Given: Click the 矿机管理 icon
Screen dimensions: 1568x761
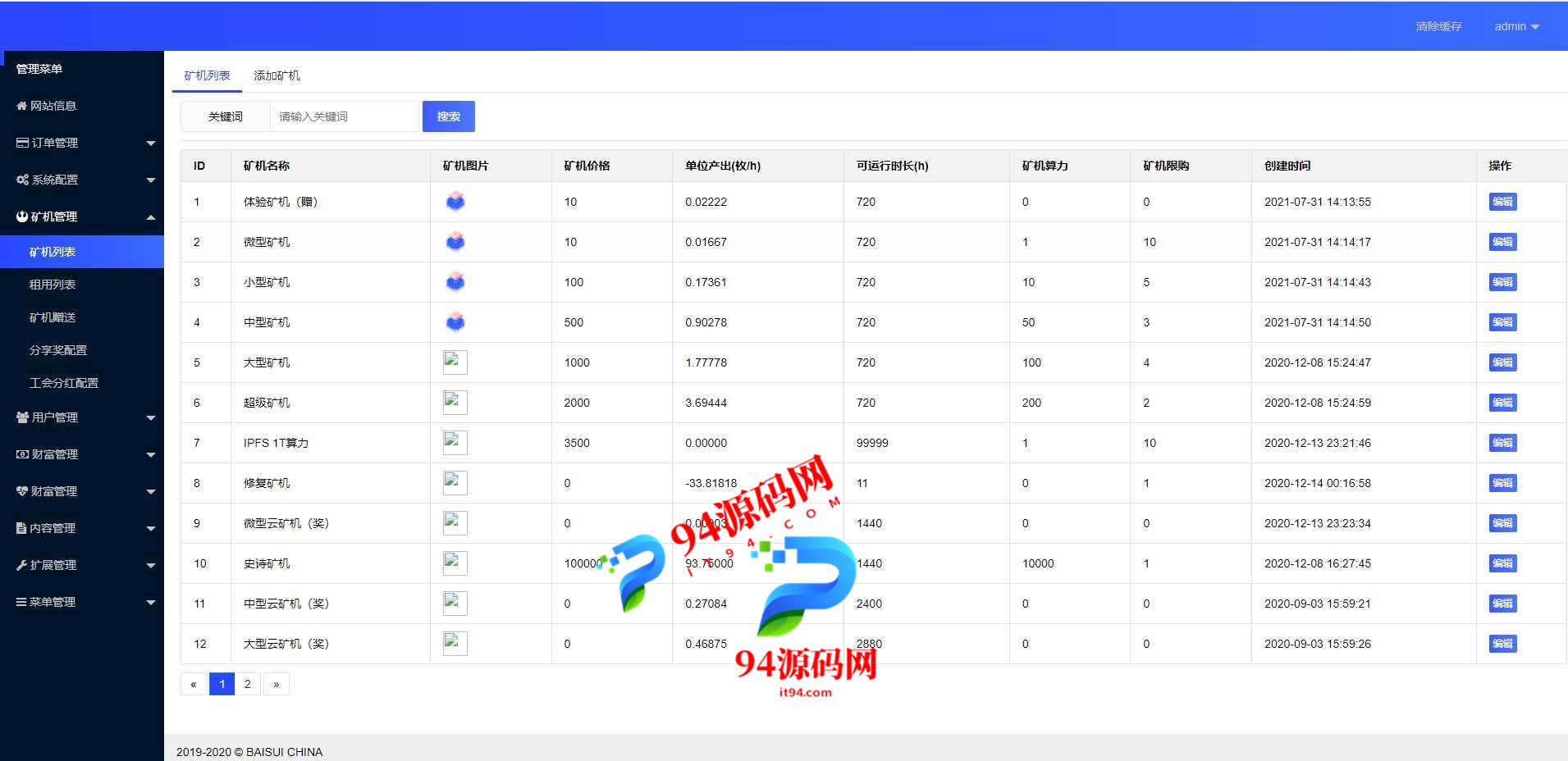Looking at the screenshot, I should click(22, 216).
